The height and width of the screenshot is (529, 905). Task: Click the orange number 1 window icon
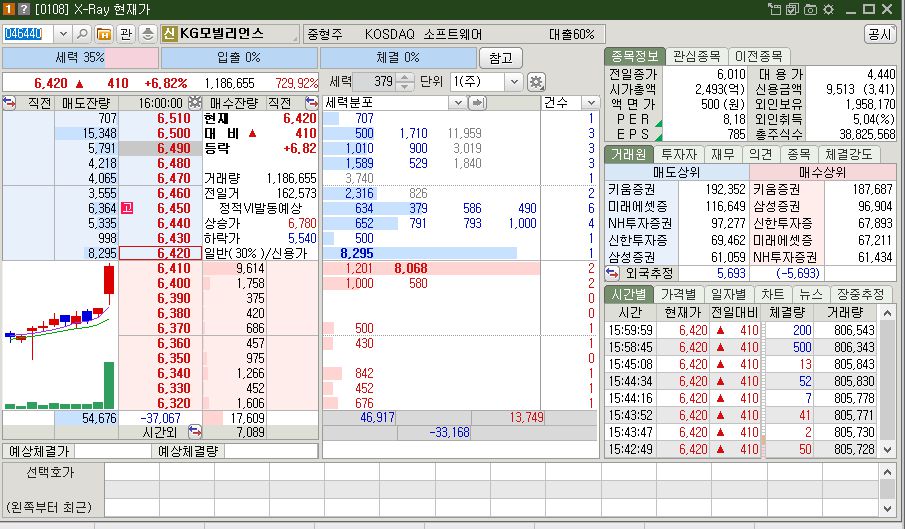9,9
